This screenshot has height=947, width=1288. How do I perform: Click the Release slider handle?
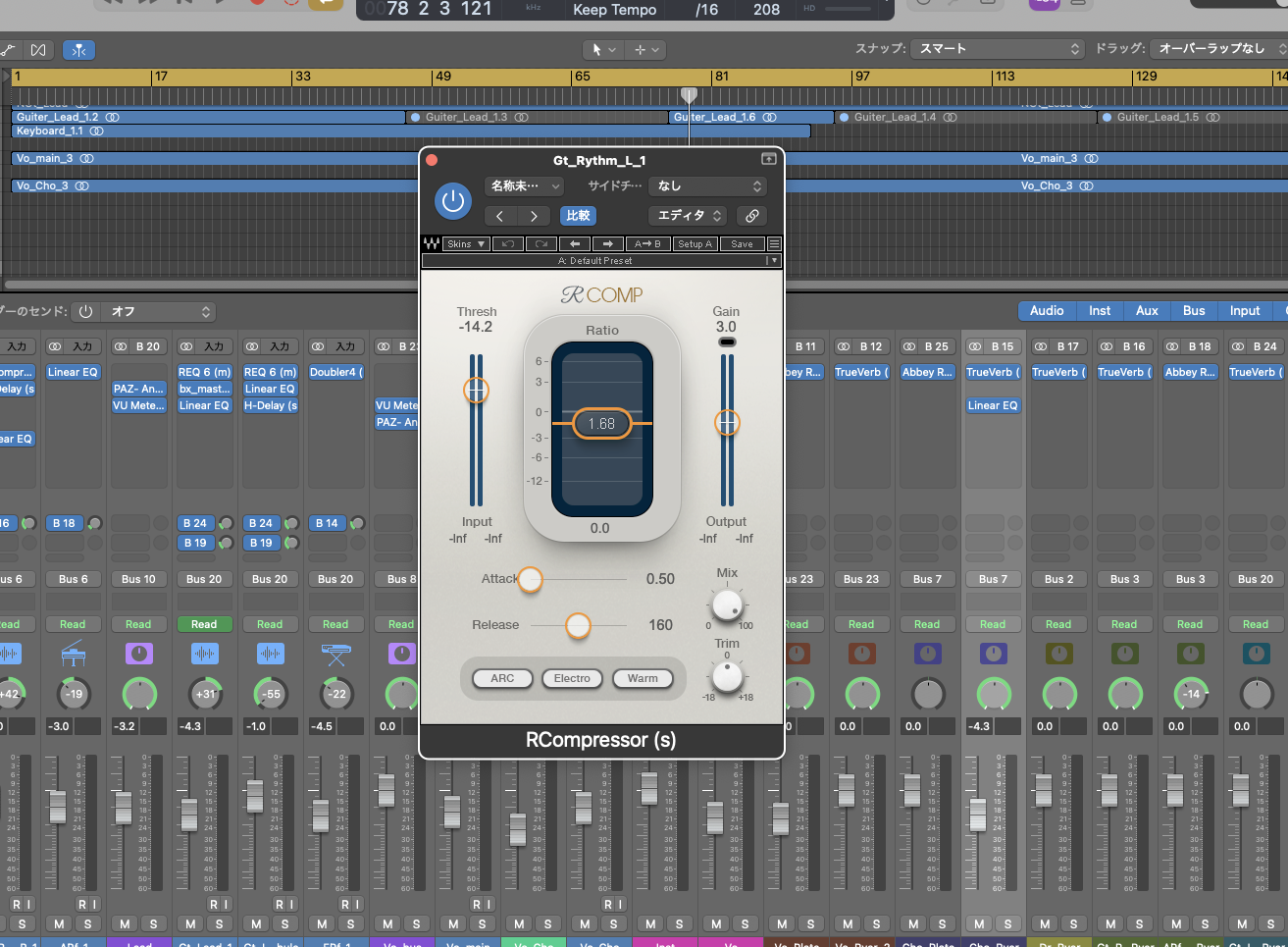[578, 625]
